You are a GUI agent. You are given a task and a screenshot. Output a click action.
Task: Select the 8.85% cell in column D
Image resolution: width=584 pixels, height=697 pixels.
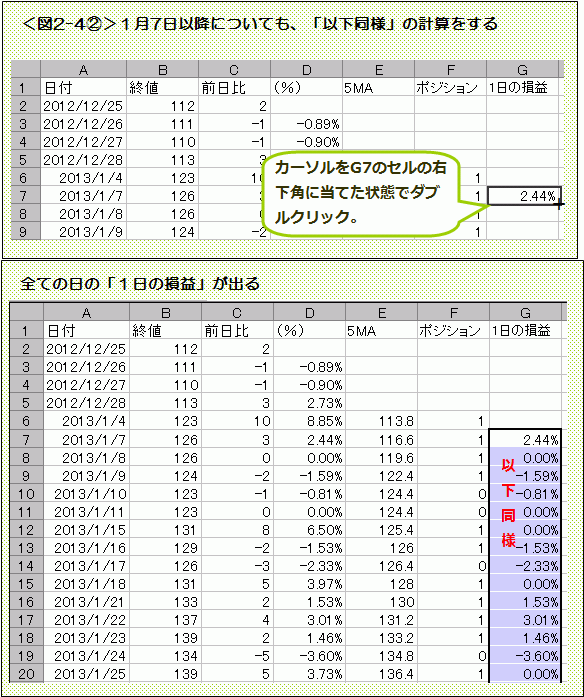[309, 421]
